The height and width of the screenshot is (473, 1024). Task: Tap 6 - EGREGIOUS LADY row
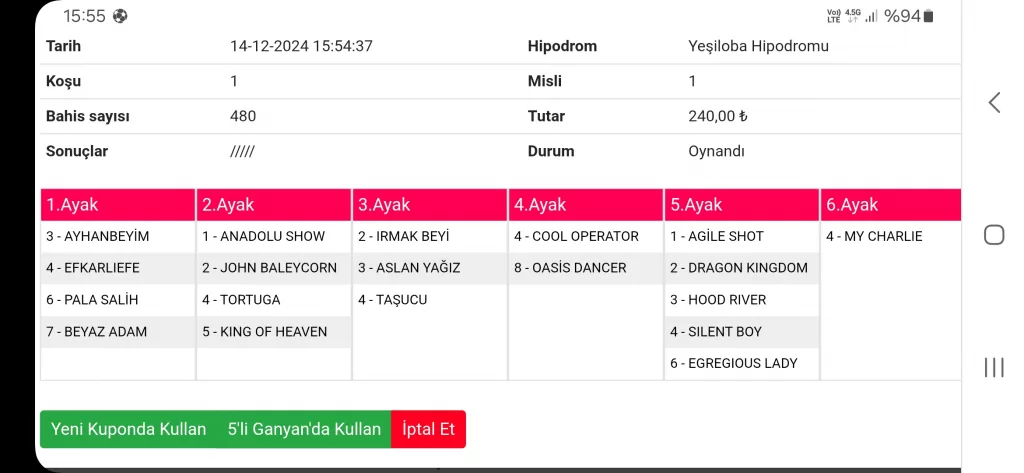tap(734, 363)
